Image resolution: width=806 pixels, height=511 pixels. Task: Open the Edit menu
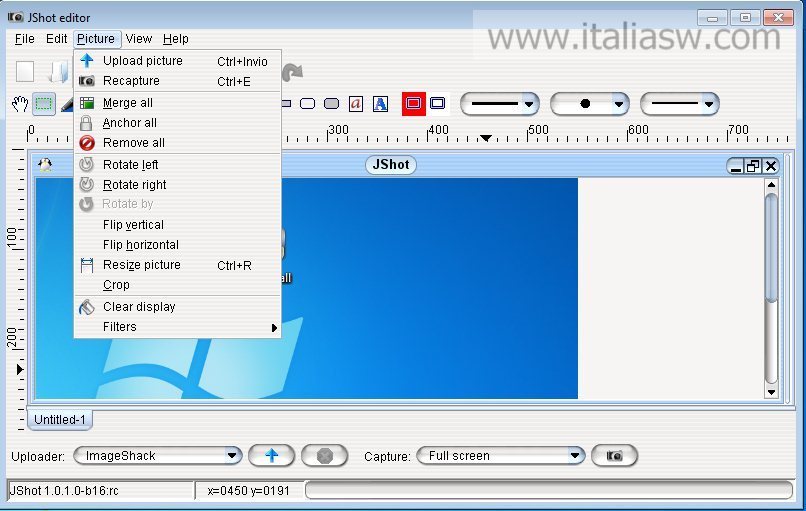coord(57,39)
